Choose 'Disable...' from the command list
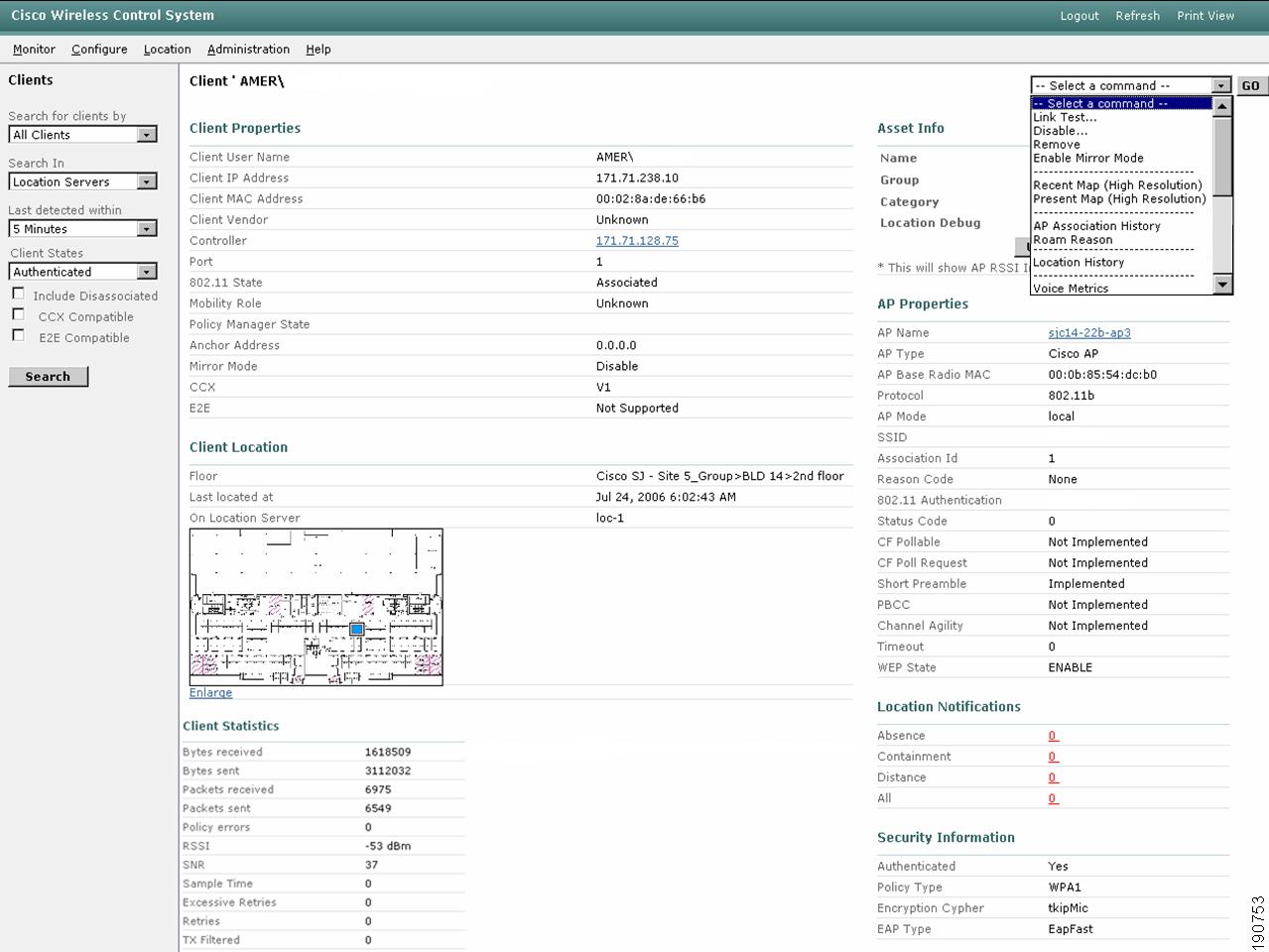 pos(1060,131)
